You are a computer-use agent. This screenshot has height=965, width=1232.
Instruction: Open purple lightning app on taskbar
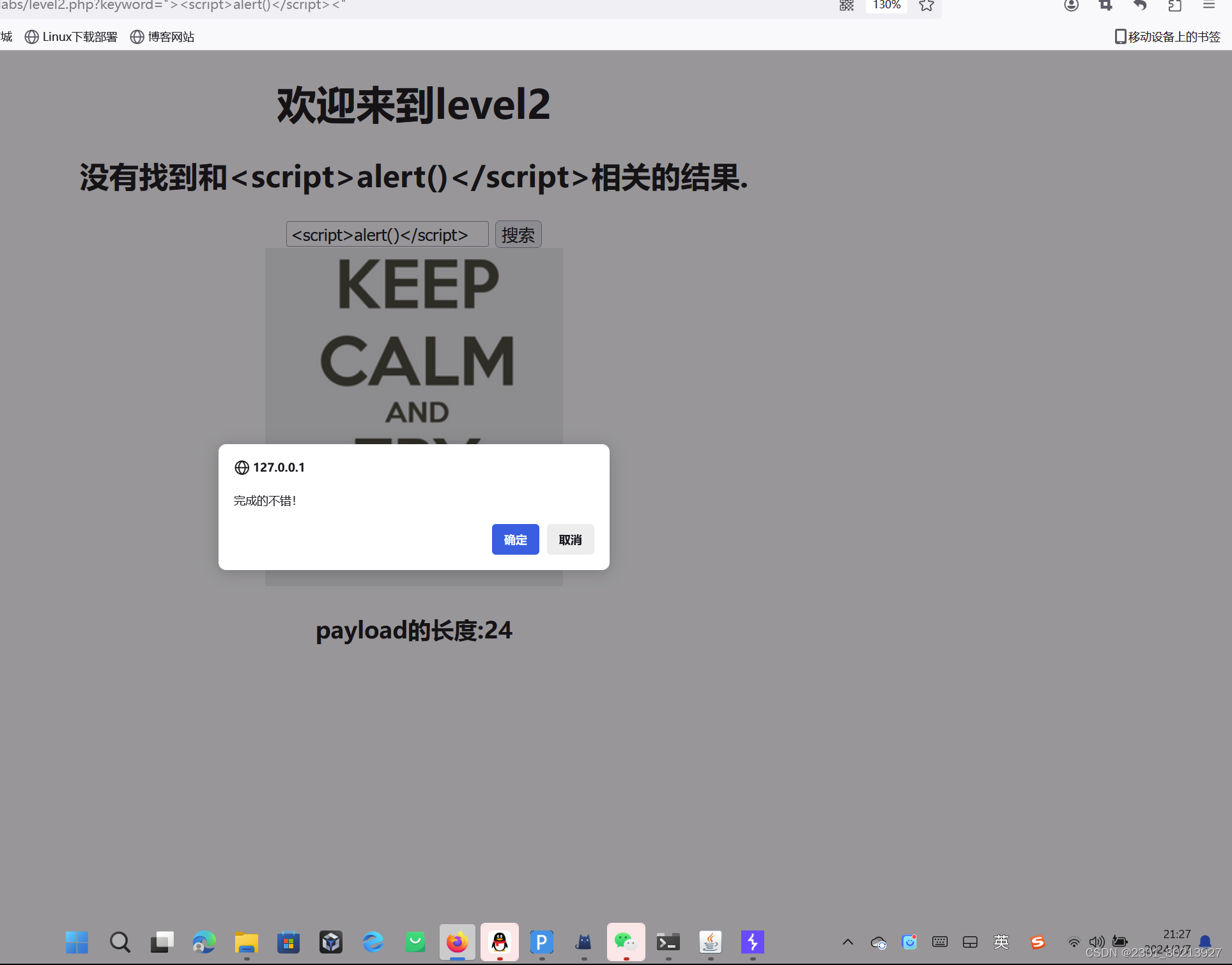pyautogui.click(x=752, y=942)
